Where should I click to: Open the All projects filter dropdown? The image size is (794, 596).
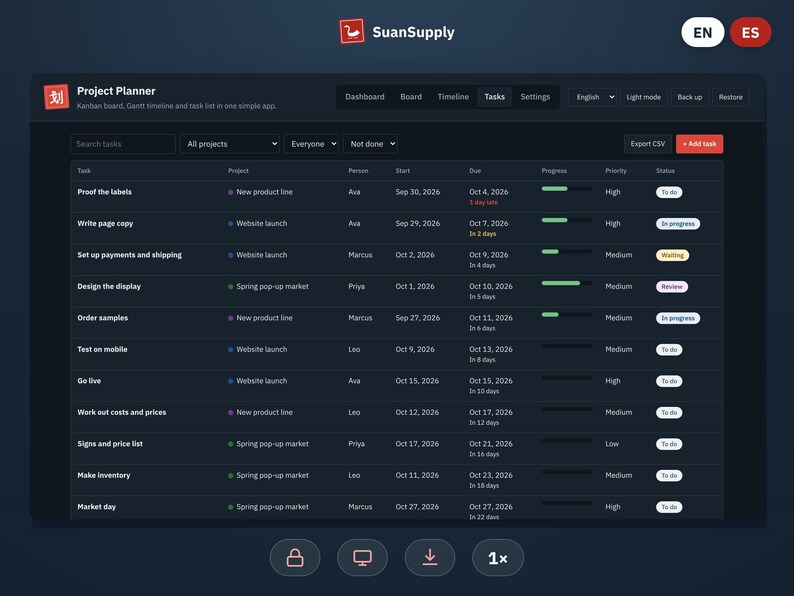coord(230,144)
